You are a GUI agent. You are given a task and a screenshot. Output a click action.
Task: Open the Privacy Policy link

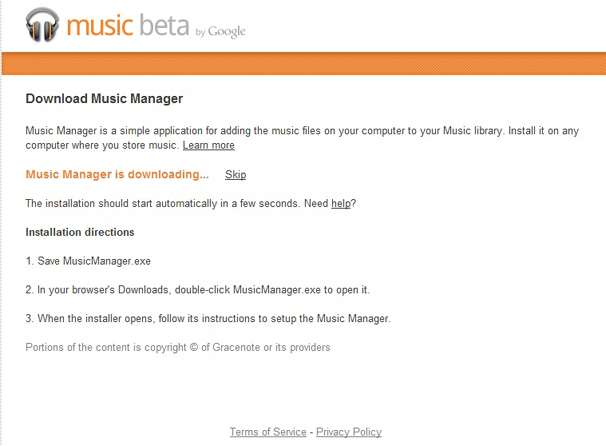[x=349, y=432]
